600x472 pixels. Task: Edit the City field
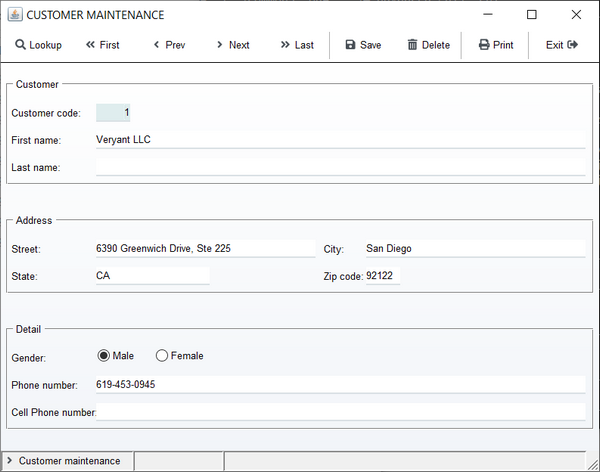(474, 248)
